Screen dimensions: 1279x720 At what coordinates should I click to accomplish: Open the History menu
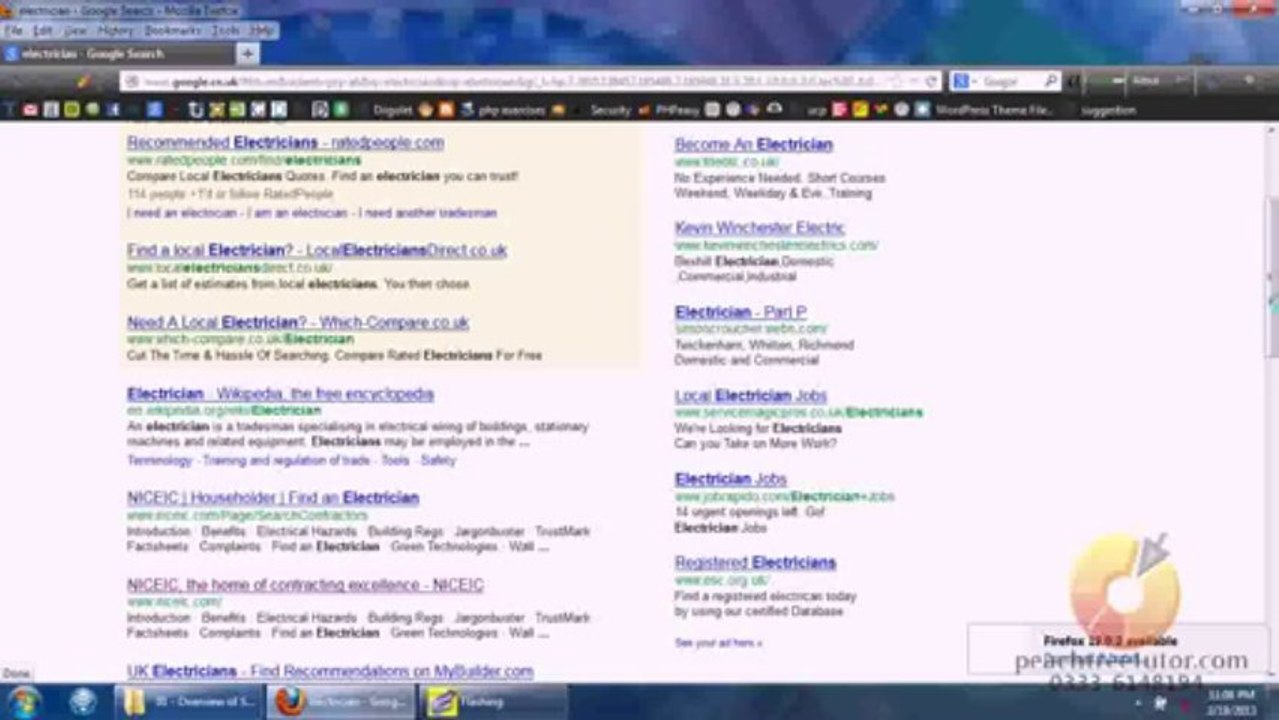(115, 31)
